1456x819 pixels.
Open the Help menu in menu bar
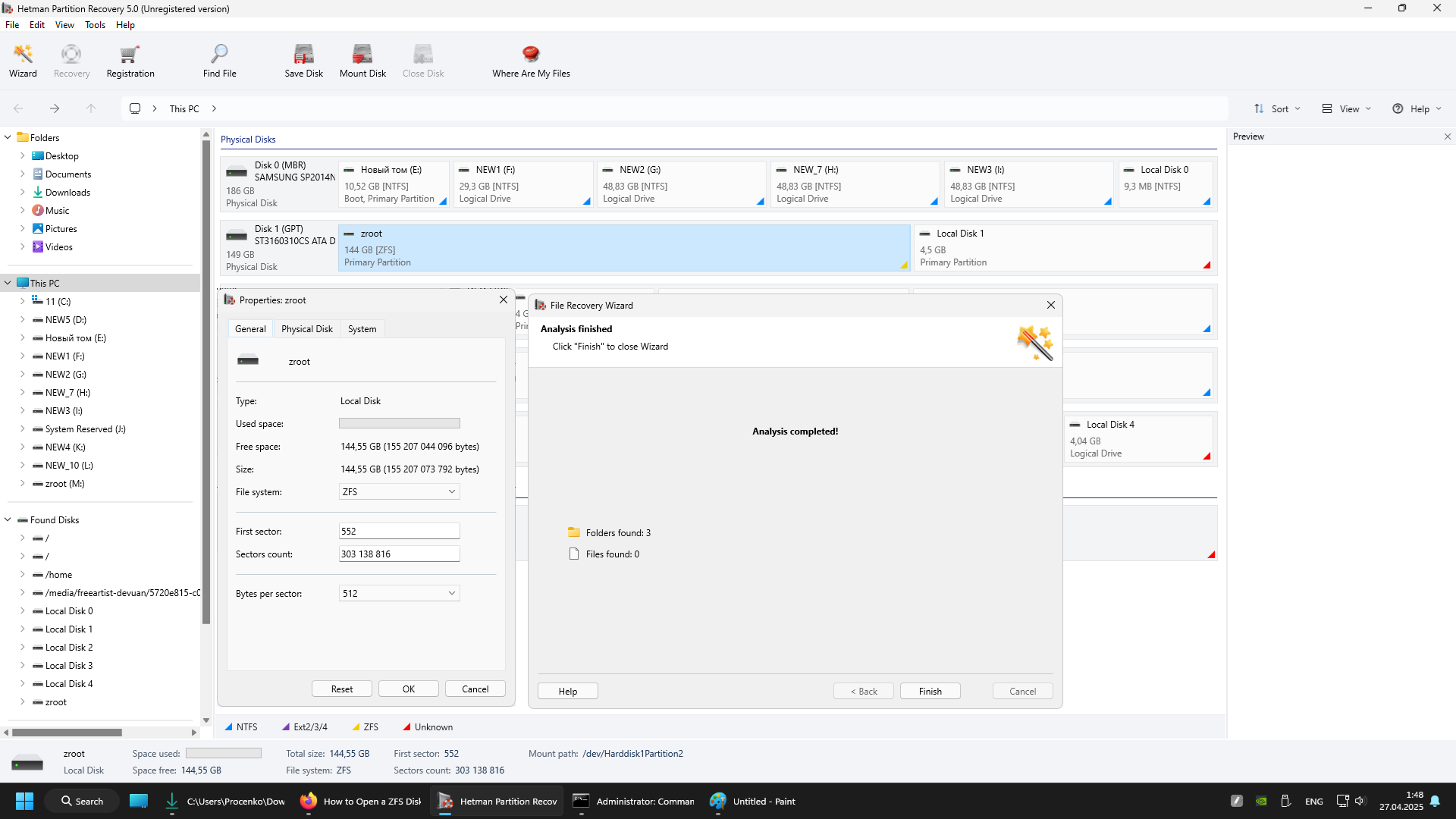pos(125,24)
